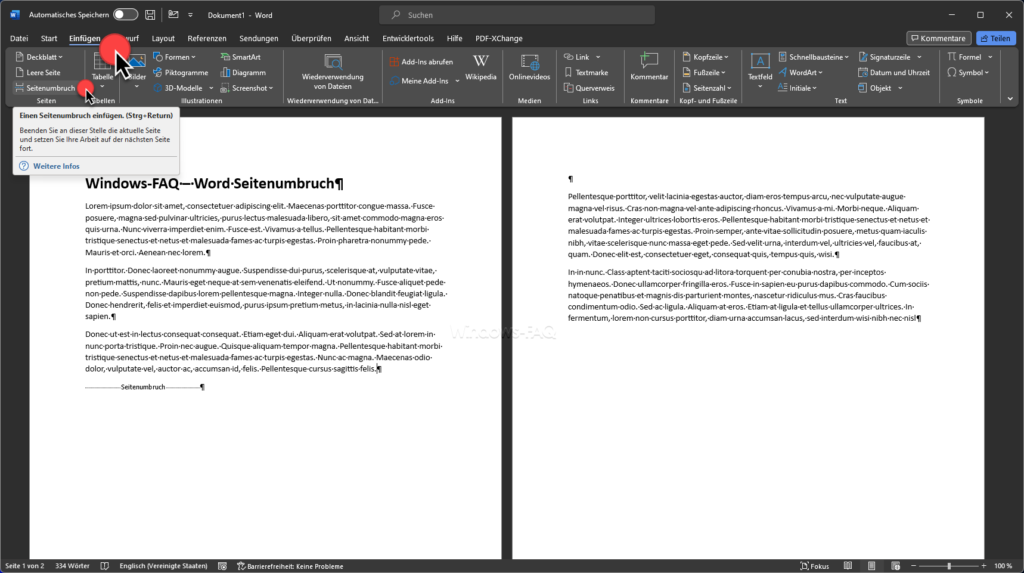Image resolution: width=1024 pixels, height=573 pixels.
Task: Click Add-Ins abrufen
Action: click(x=421, y=62)
